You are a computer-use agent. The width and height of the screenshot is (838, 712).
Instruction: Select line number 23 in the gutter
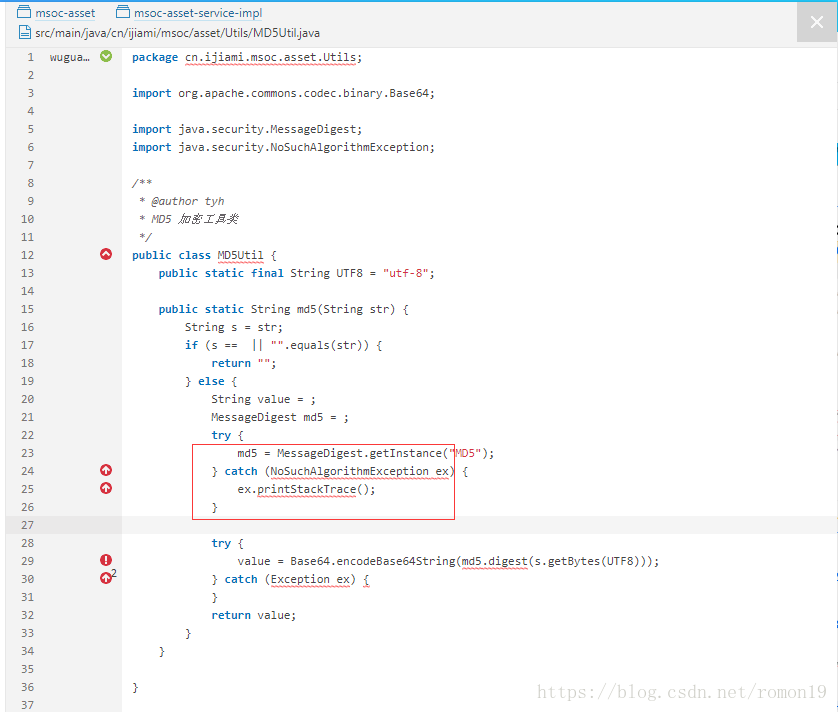point(27,453)
